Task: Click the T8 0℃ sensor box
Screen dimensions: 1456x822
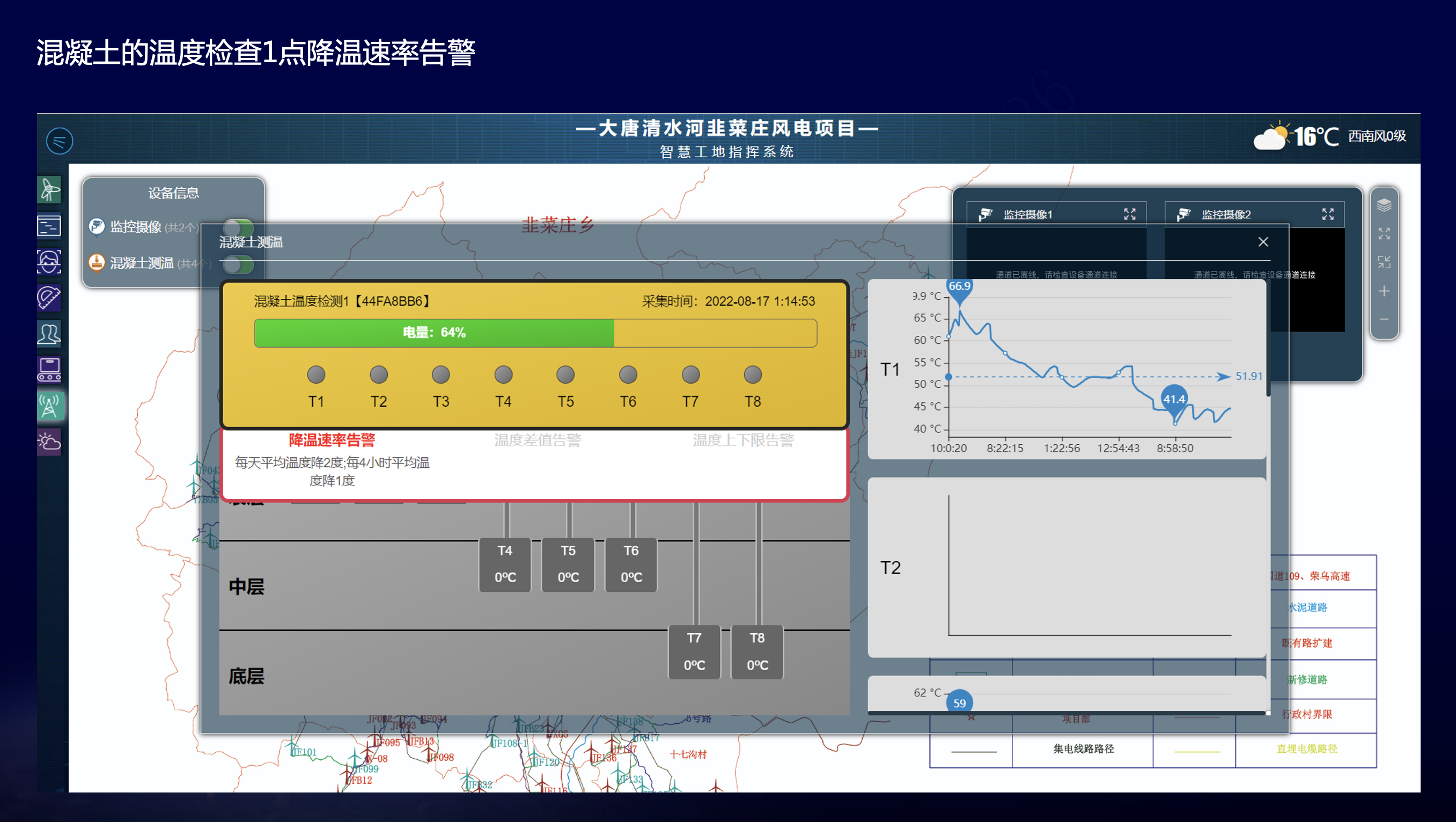Action: (757, 652)
